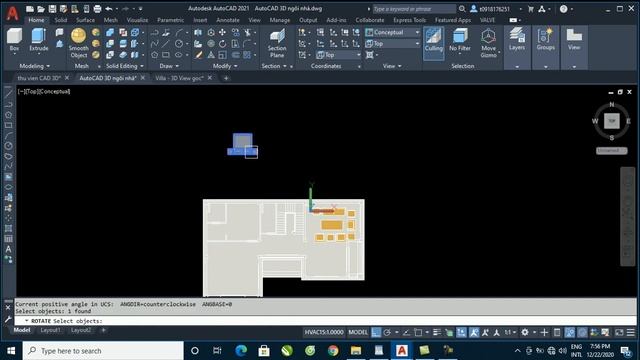Toggle polar tracking in status bar

coord(387,332)
